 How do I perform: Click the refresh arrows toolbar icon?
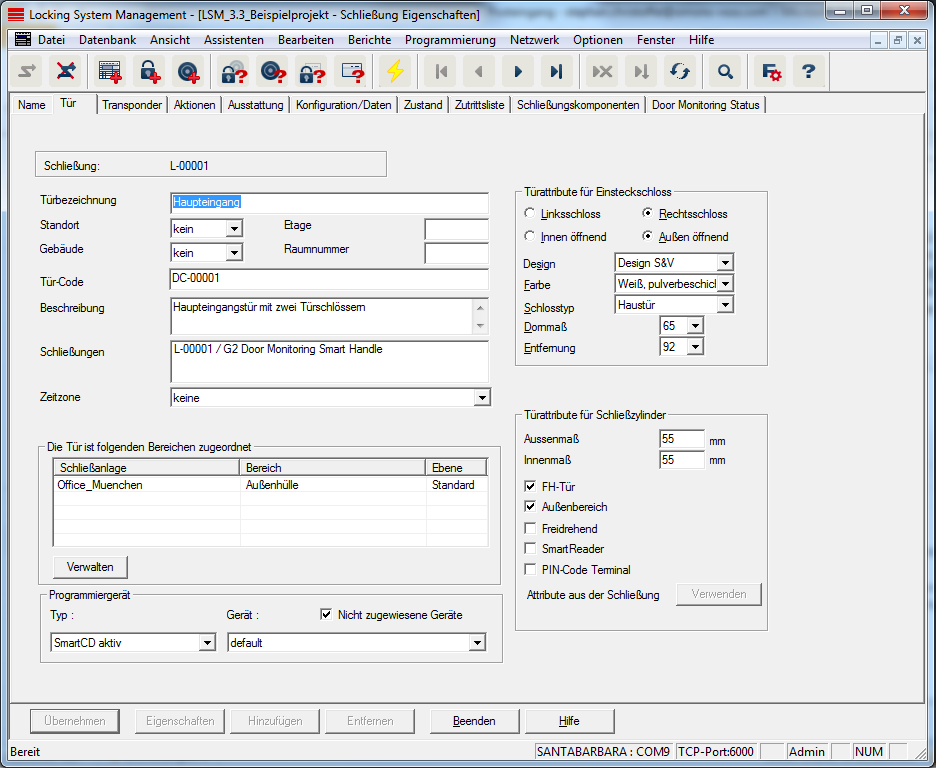680,71
